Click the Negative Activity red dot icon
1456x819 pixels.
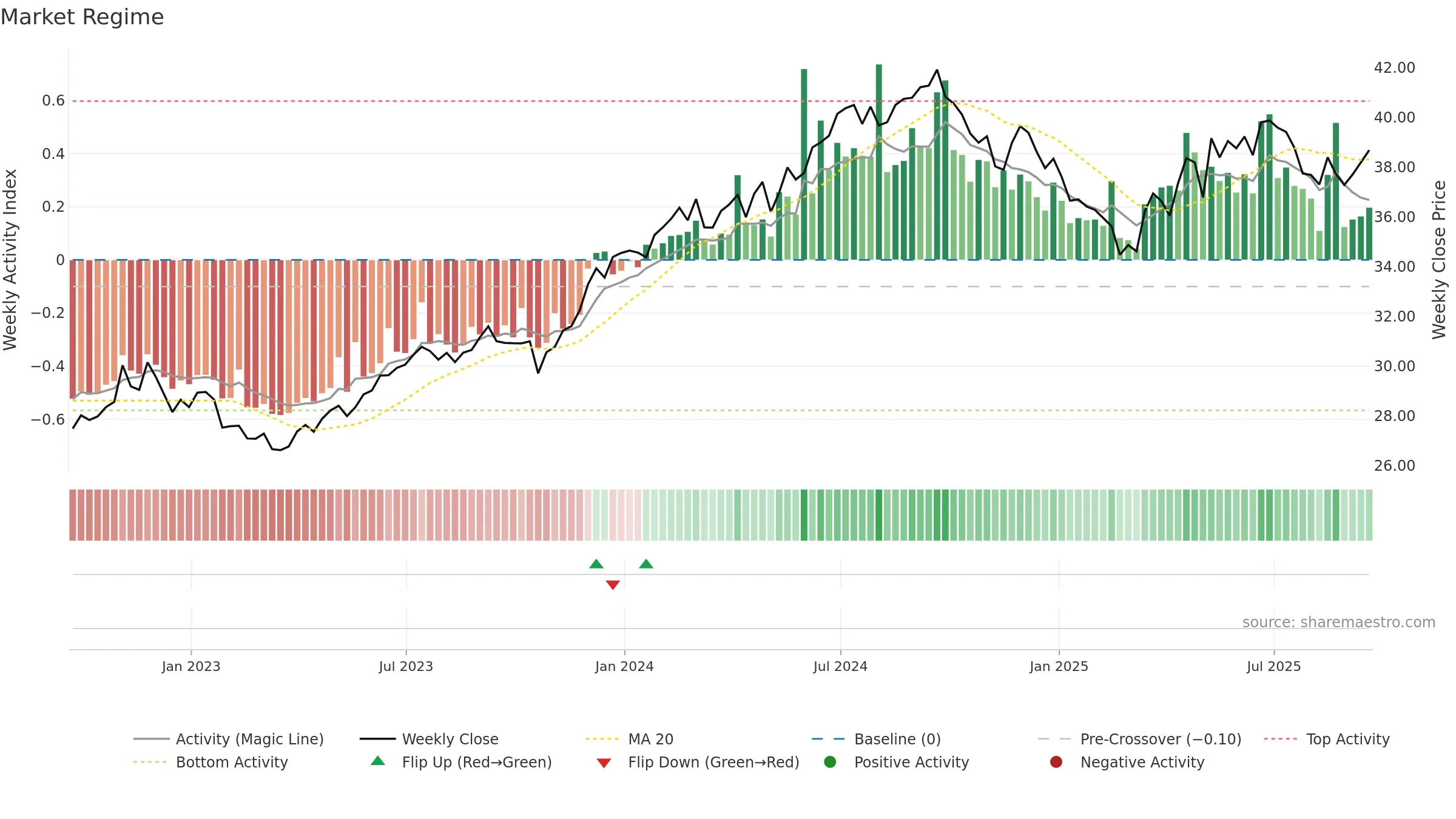pyautogui.click(x=1056, y=762)
